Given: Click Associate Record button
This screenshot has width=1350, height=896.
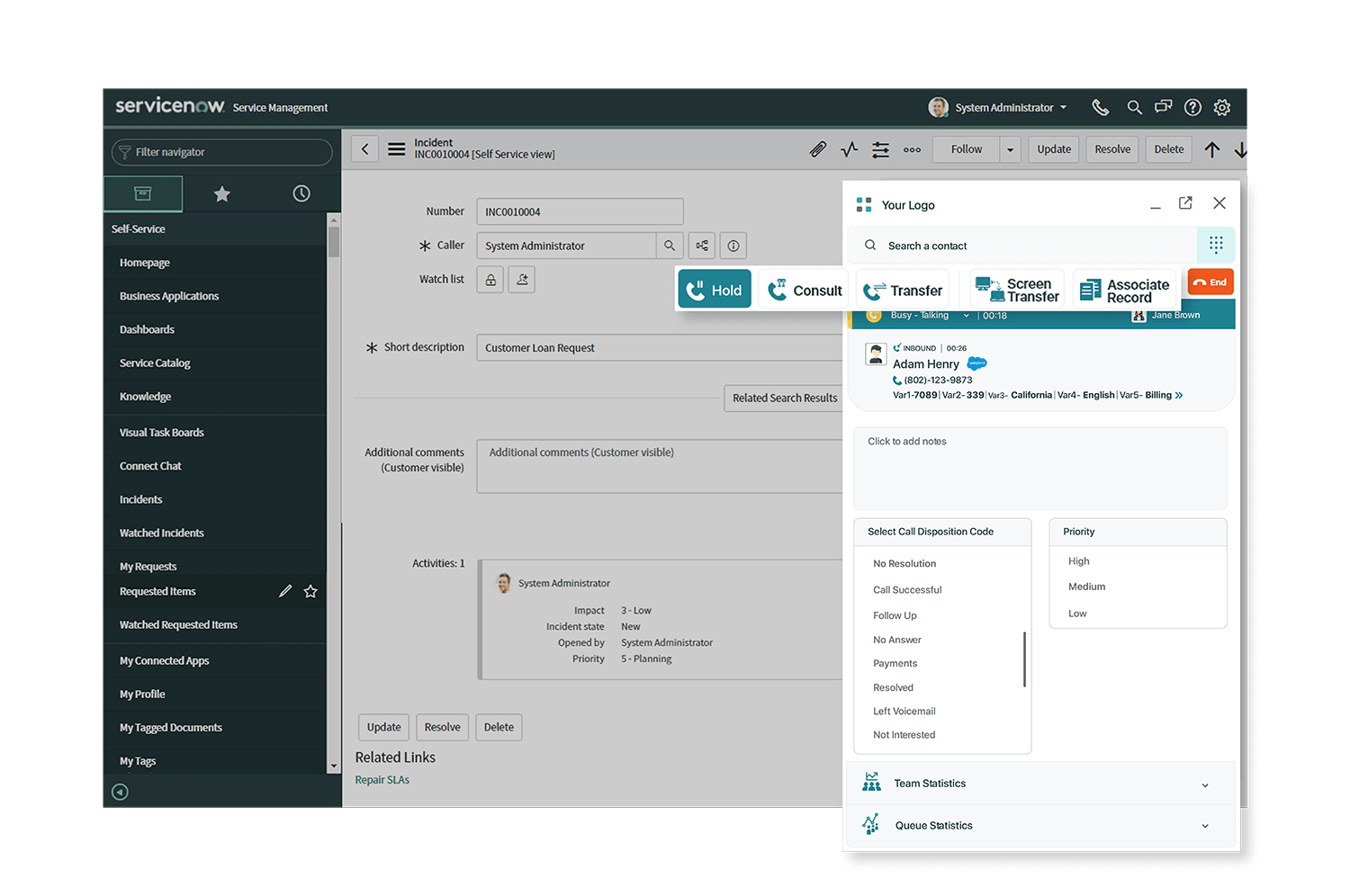Looking at the screenshot, I should pos(1126,290).
